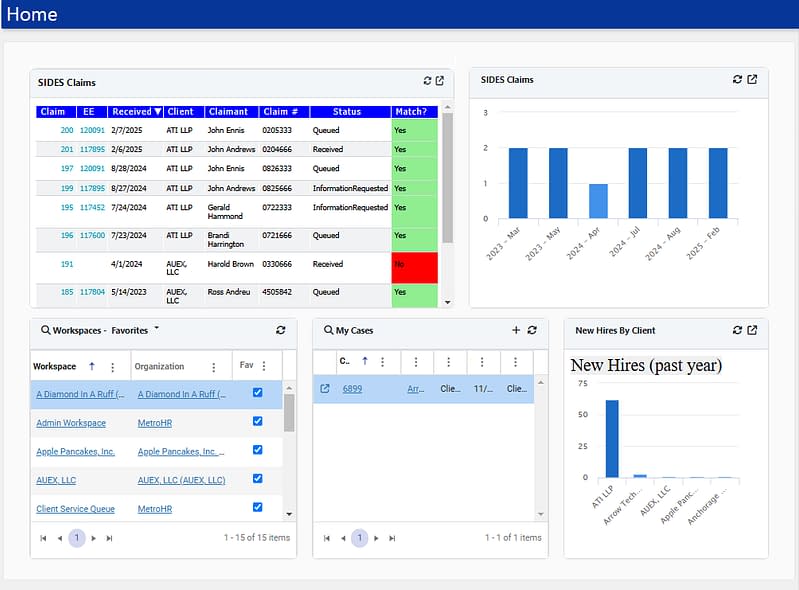The image size is (799, 590).
Task: Refresh the SIDES Claims chart panel
Action: 738,79
